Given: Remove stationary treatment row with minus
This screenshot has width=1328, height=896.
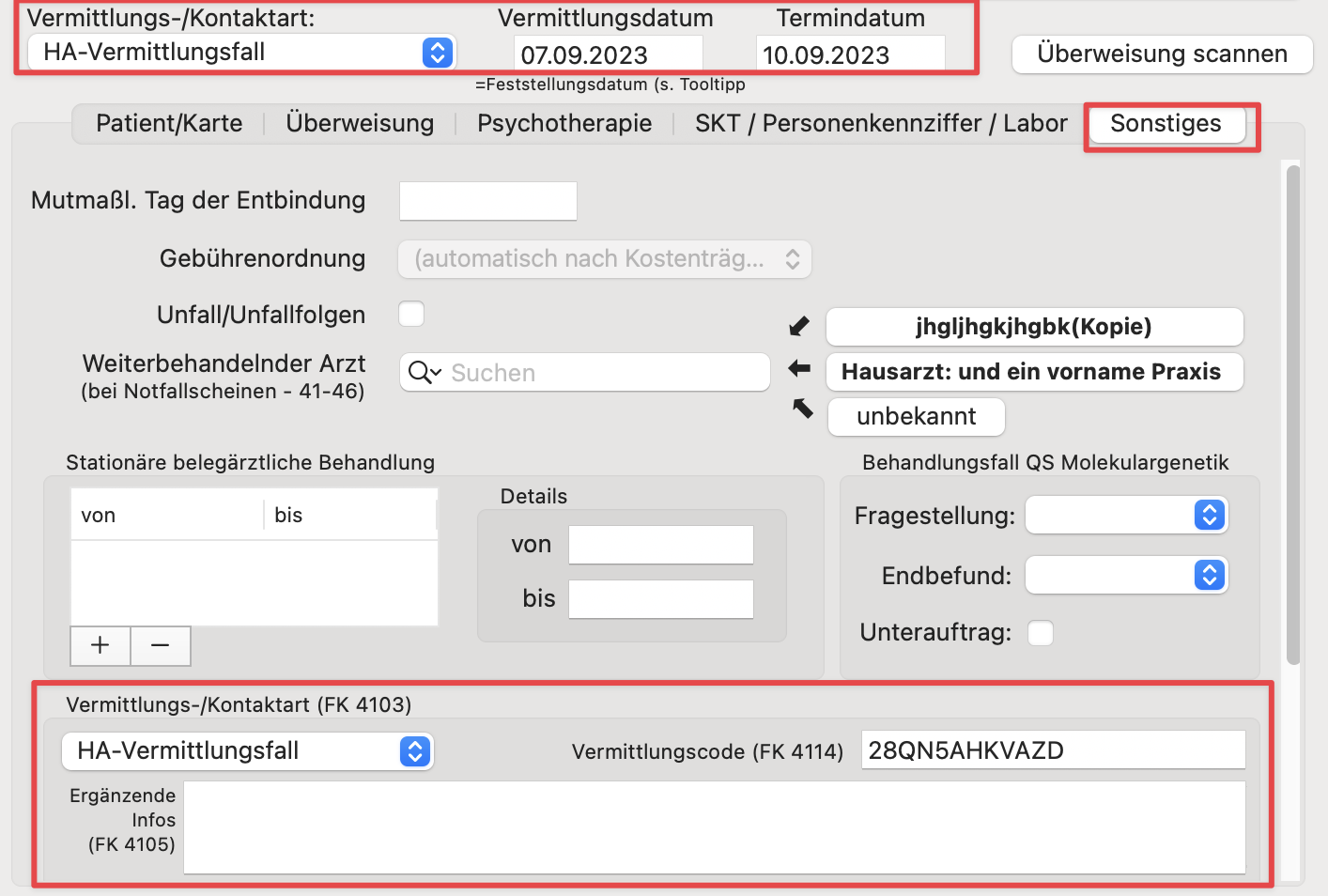Looking at the screenshot, I should click(x=161, y=645).
